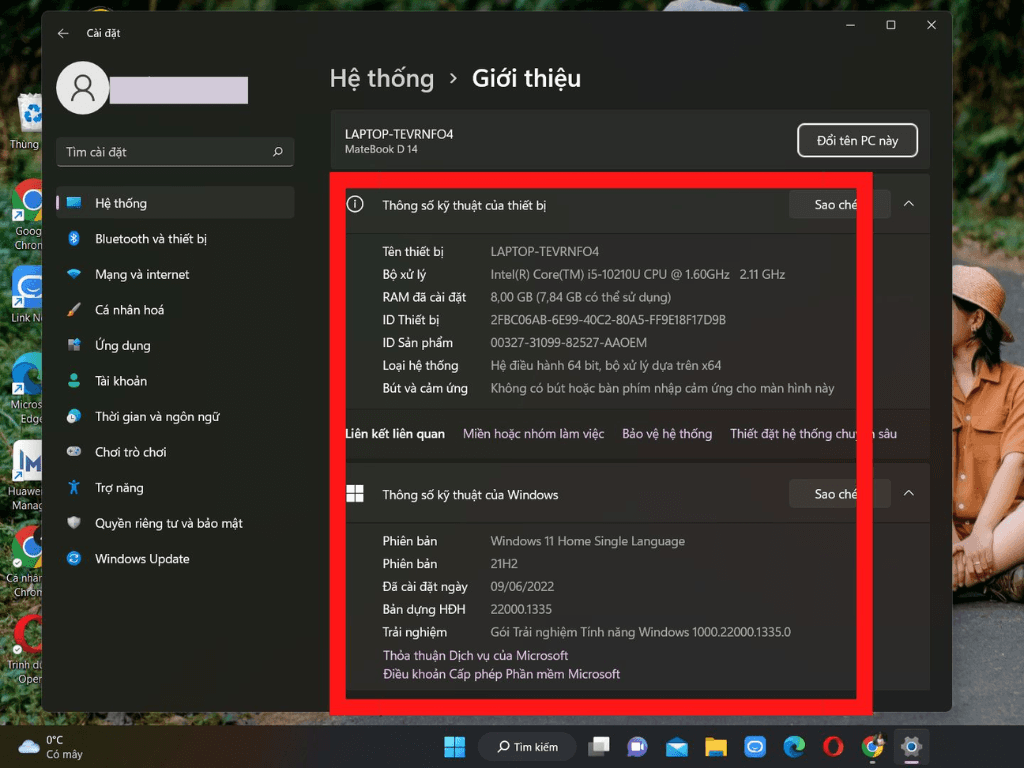This screenshot has width=1024, height=768.
Task: Open Trợ năng accessibility settings
Action: pos(119,488)
